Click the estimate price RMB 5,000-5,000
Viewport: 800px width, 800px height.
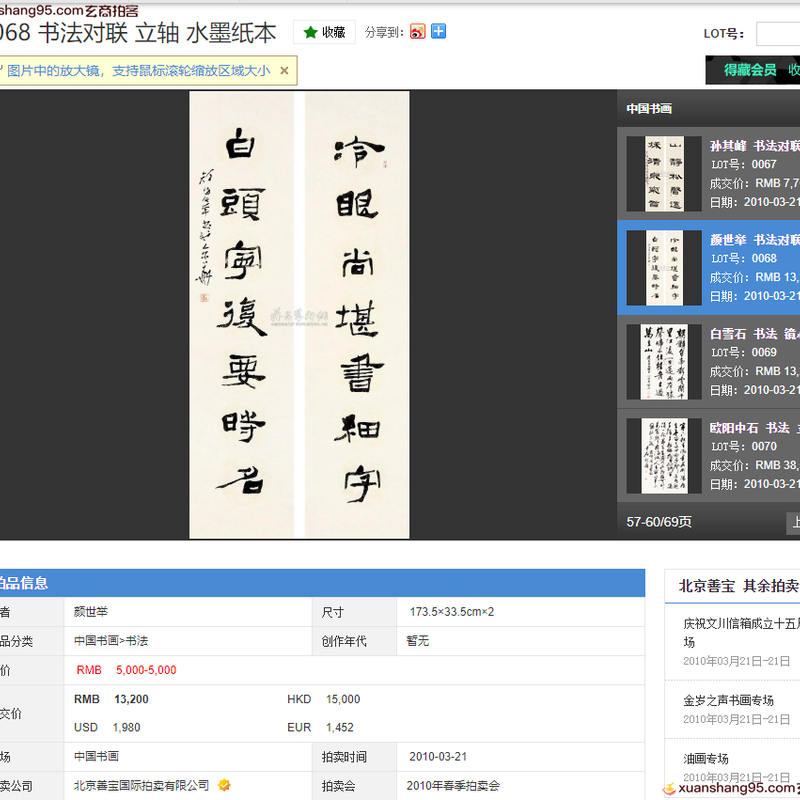127,670
